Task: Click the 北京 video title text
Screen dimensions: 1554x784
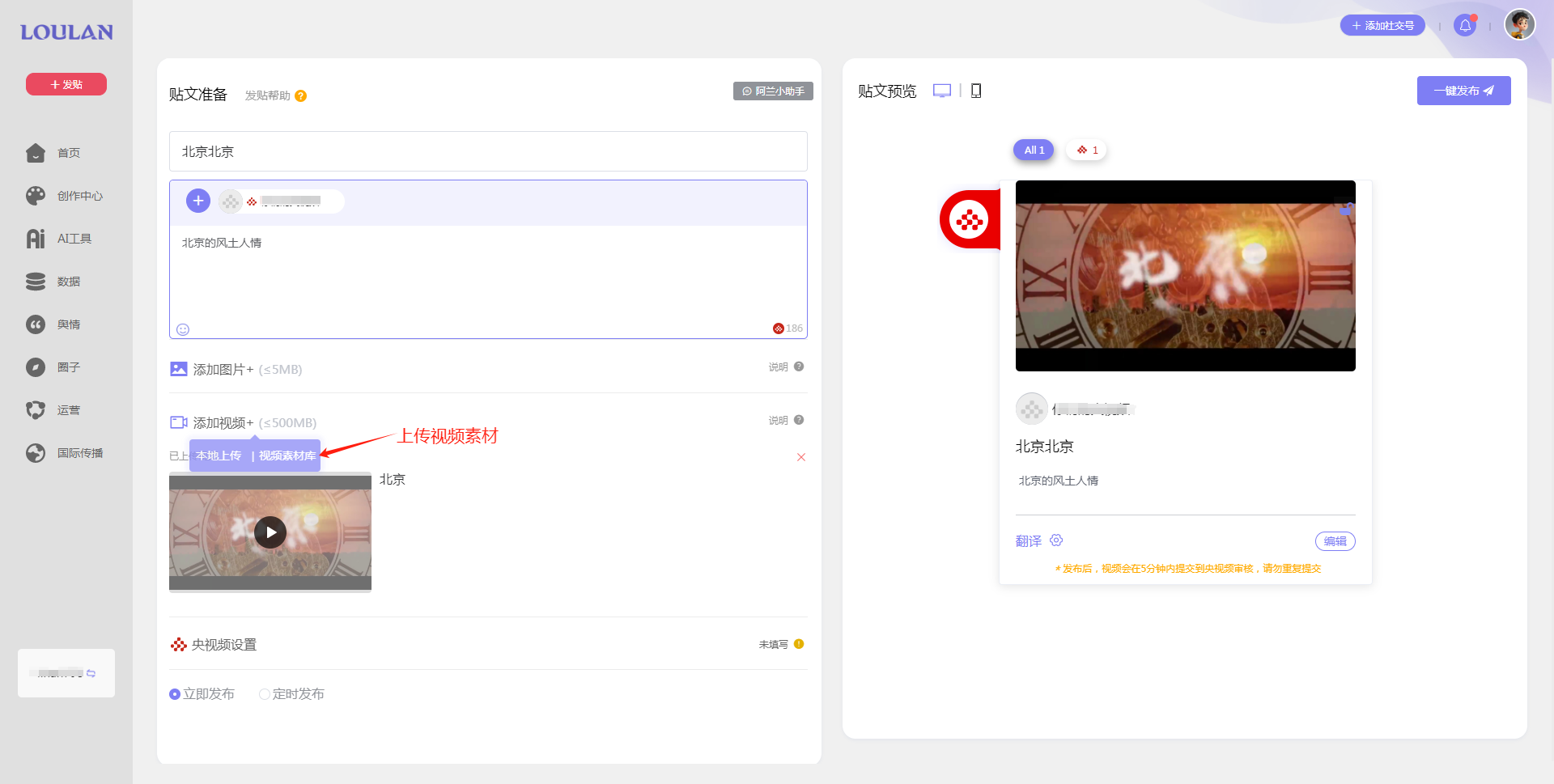Action: [x=393, y=480]
